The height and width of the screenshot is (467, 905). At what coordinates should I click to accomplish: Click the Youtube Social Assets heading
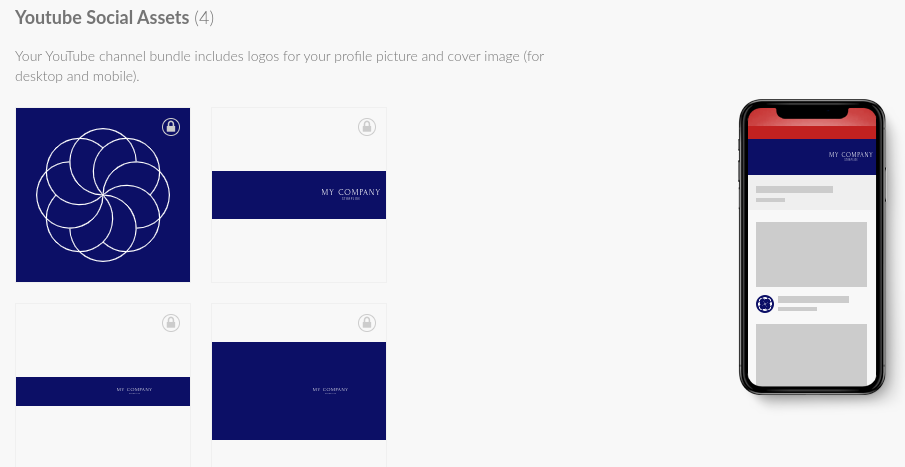tap(102, 17)
